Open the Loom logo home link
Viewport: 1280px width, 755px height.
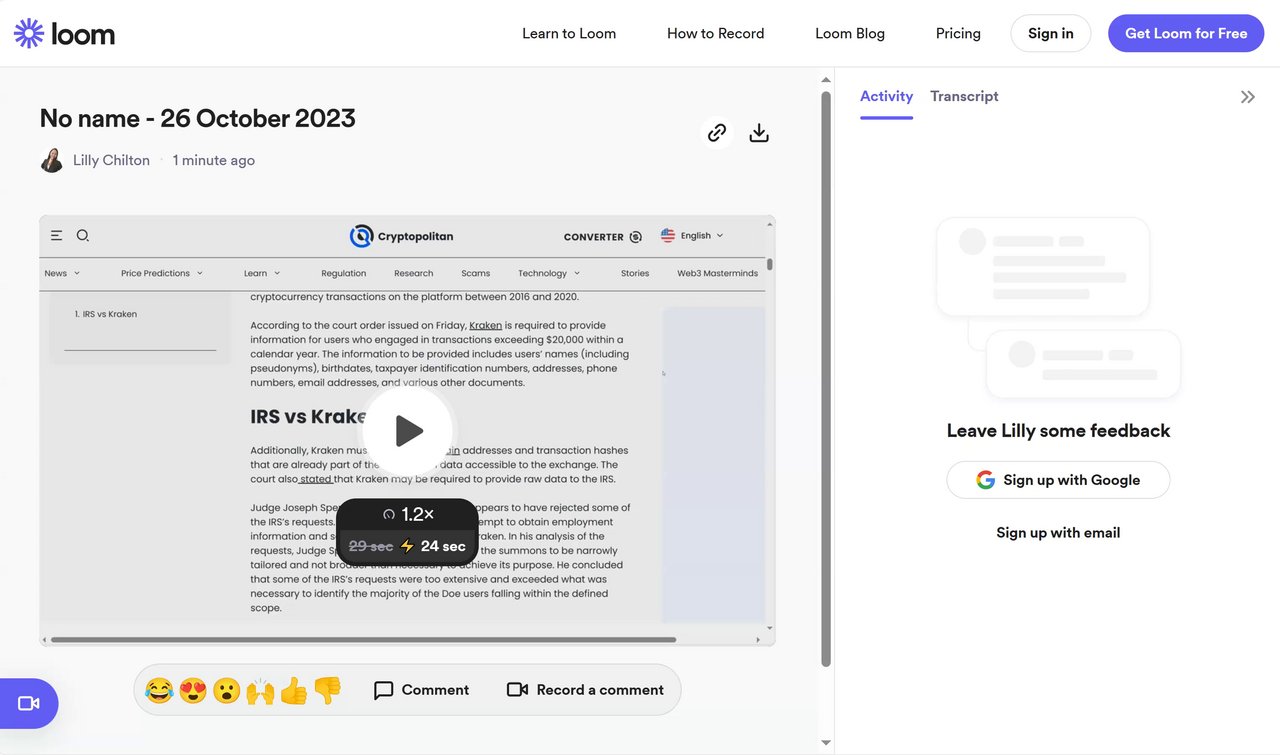click(64, 33)
